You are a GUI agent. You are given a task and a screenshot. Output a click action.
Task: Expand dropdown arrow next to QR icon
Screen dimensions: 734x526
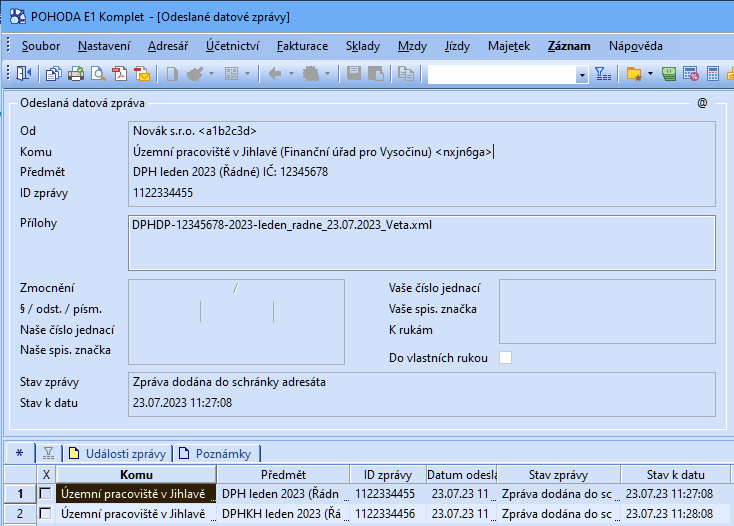click(x=247, y=73)
